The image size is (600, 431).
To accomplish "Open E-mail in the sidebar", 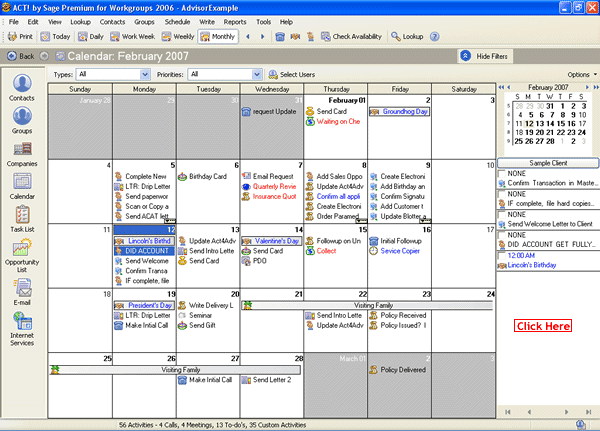I will click(x=22, y=292).
